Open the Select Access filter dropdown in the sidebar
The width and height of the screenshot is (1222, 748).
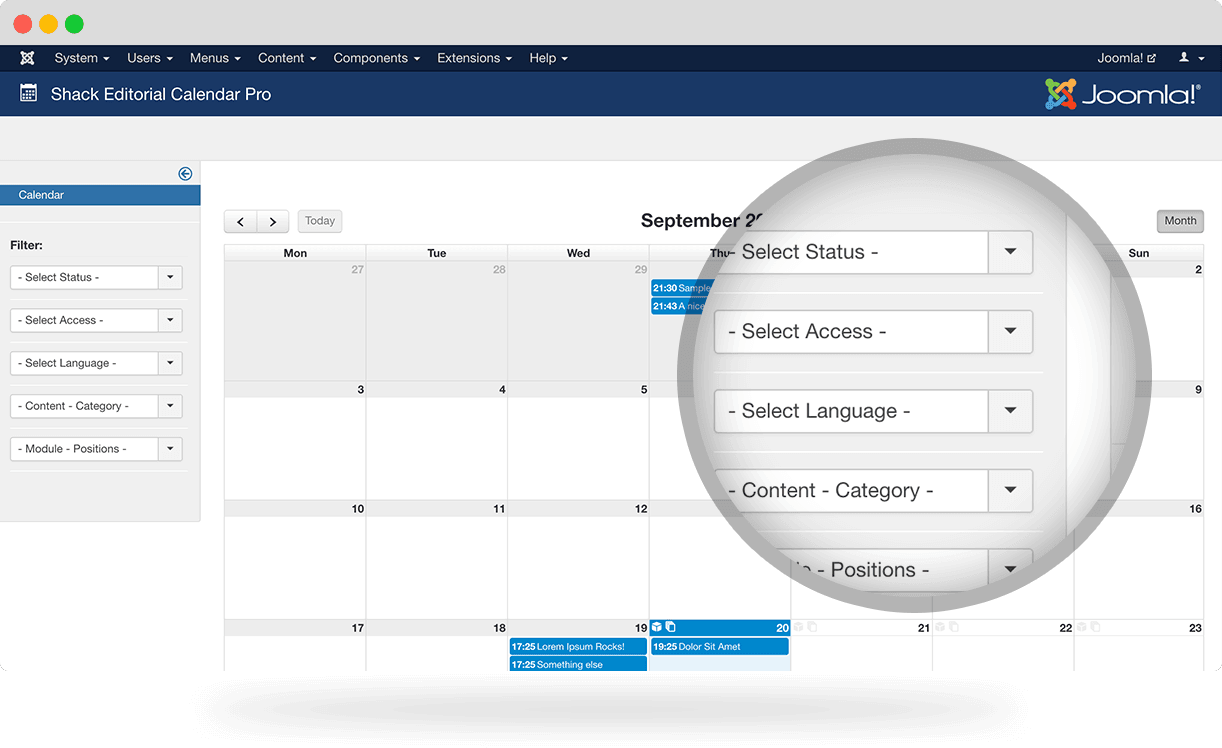[x=96, y=320]
